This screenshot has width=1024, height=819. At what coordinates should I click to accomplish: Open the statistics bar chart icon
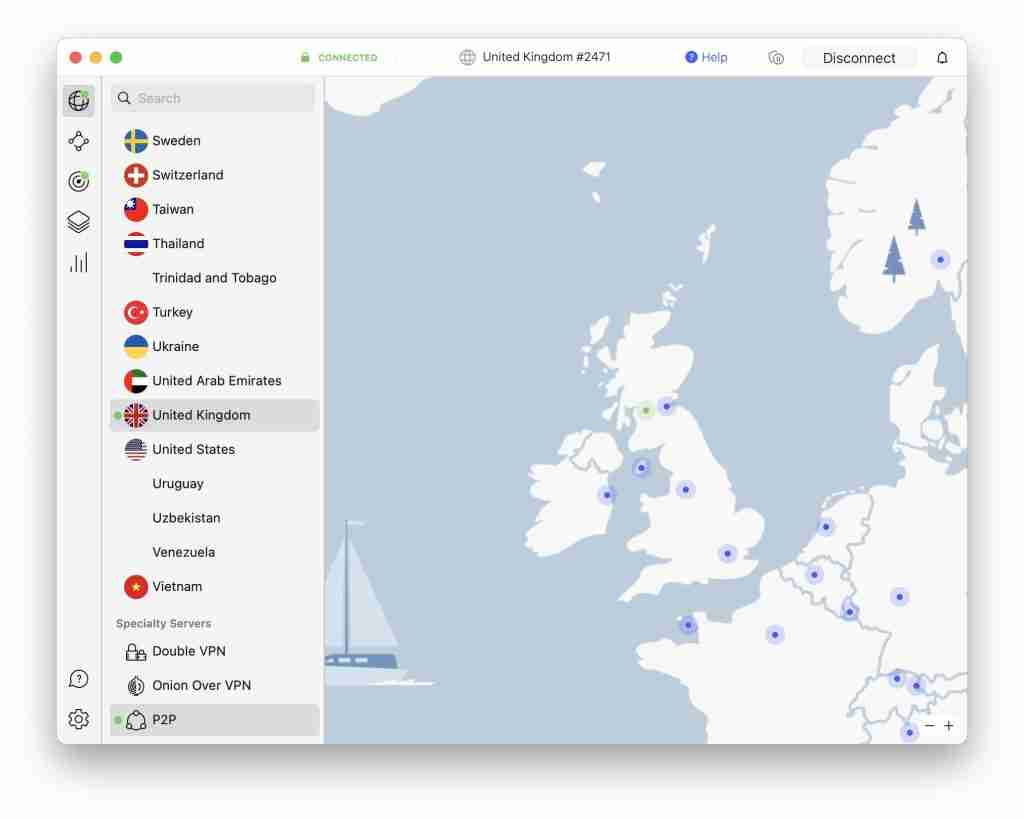78,263
